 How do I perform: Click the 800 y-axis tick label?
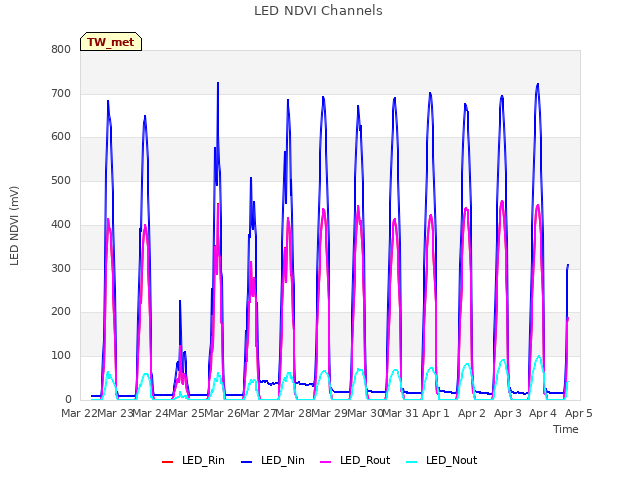pyautogui.click(x=61, y=49)
